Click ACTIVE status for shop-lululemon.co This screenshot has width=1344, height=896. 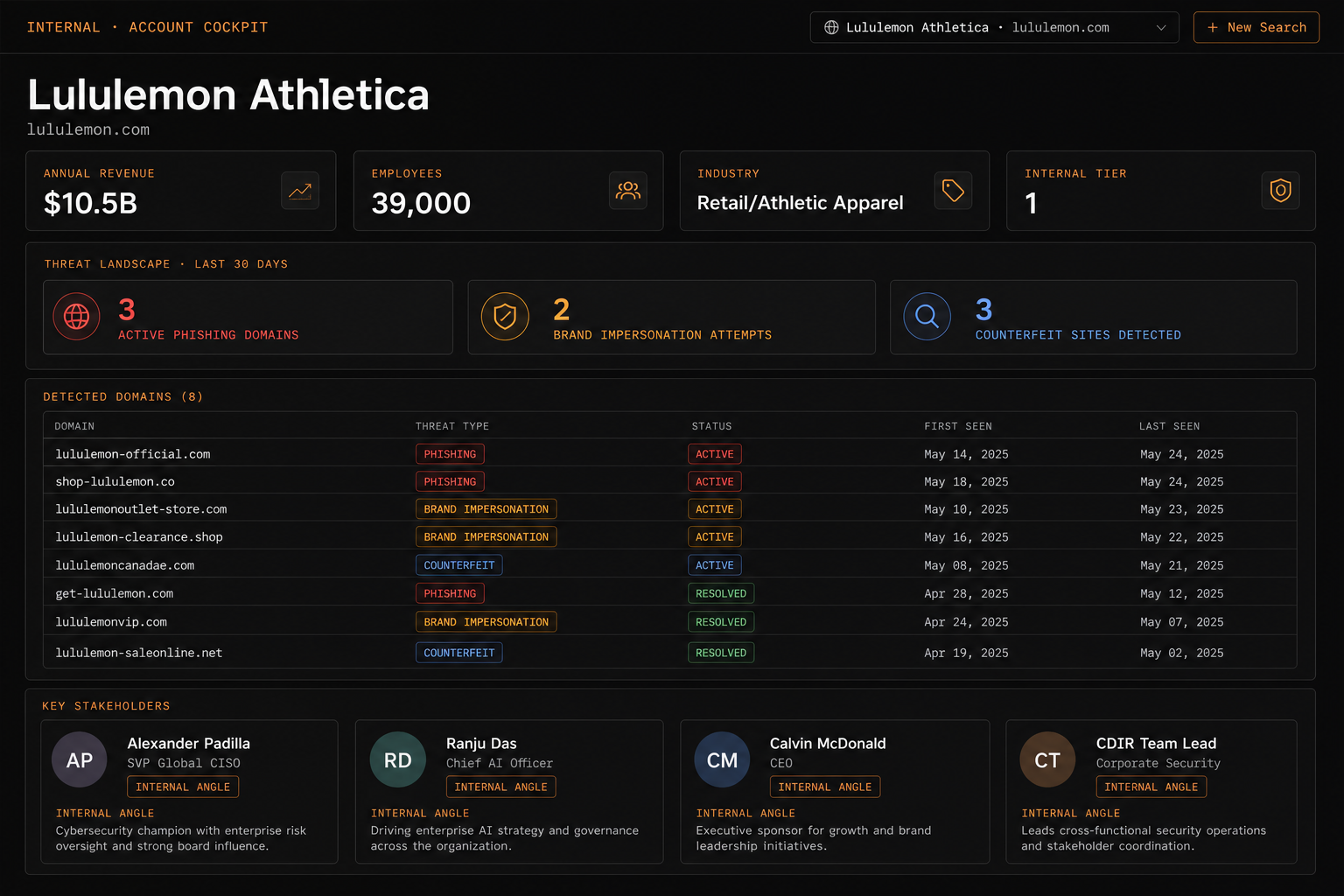pyautogui.click(x=715, y=481)
